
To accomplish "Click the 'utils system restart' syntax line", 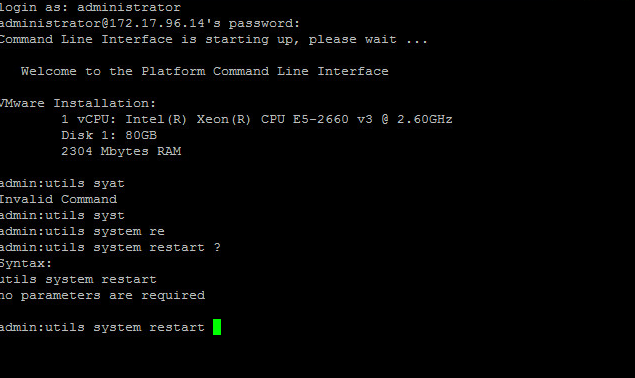I will tap(78, 279).
